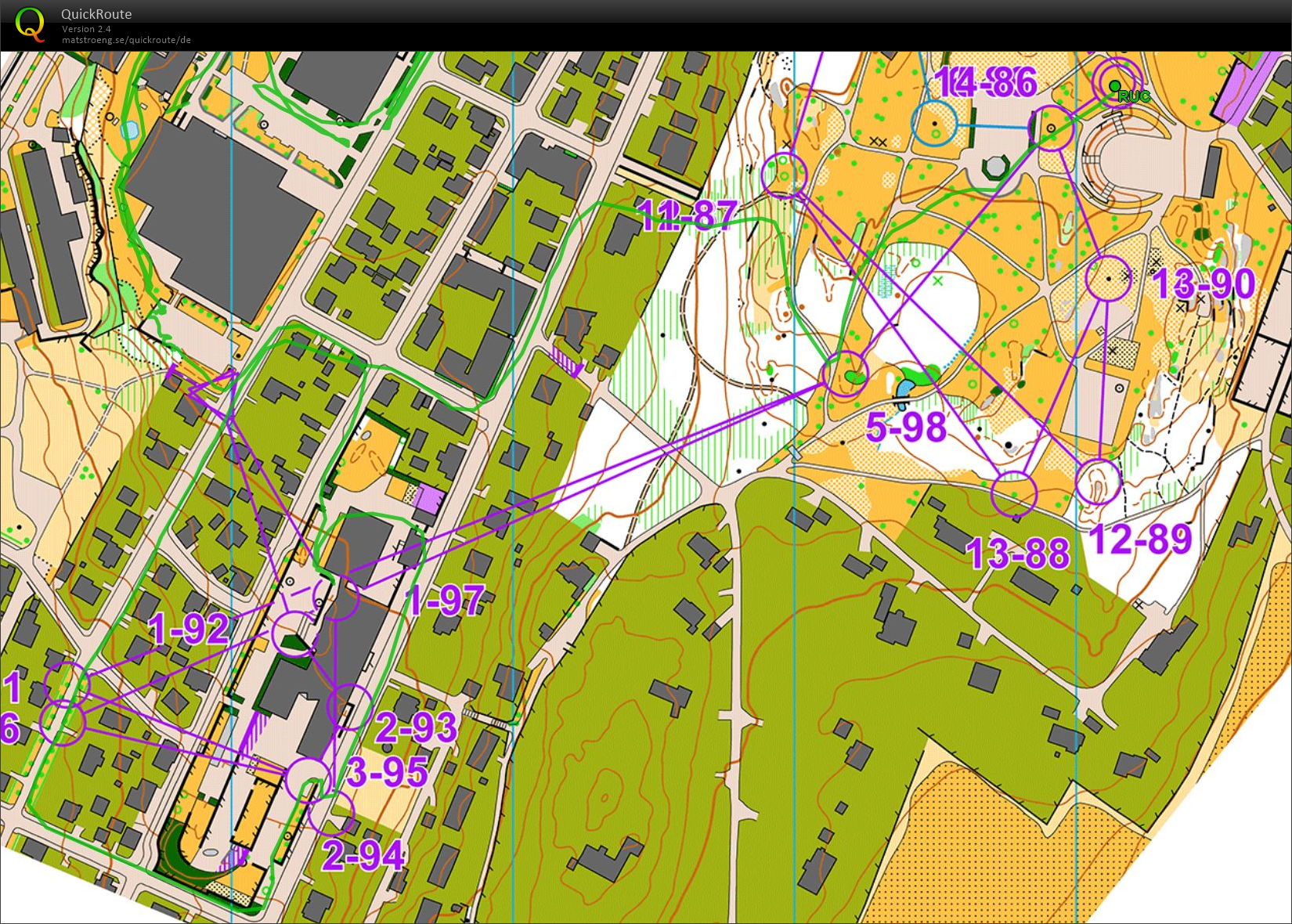Select the control circle beside label 5-98
The width and height of the screenshot is (1292, 924).
tap(846, 375)
